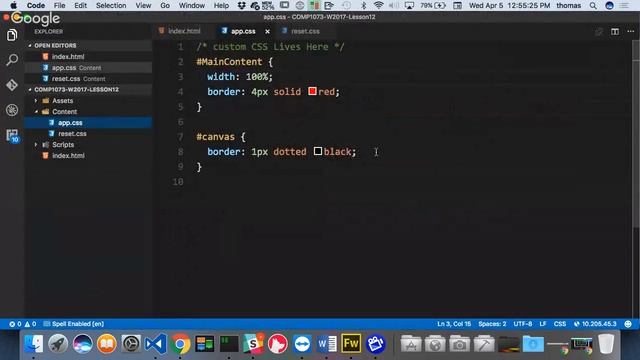Click Spell Enabled (en) in status bar
This screenshot has height=360, width=640.
pos(73,324)
